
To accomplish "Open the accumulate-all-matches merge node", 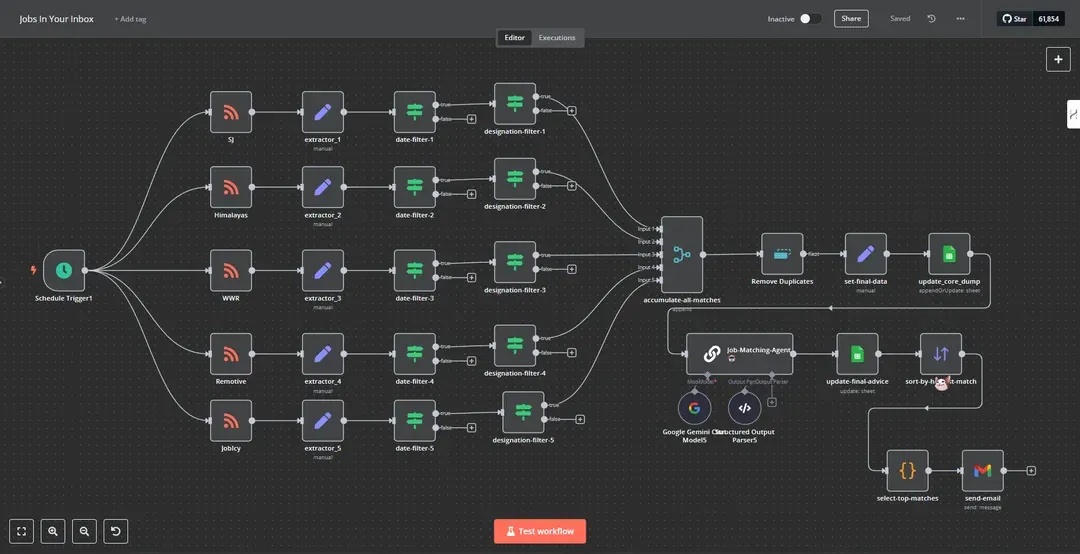I will [681, 255].
